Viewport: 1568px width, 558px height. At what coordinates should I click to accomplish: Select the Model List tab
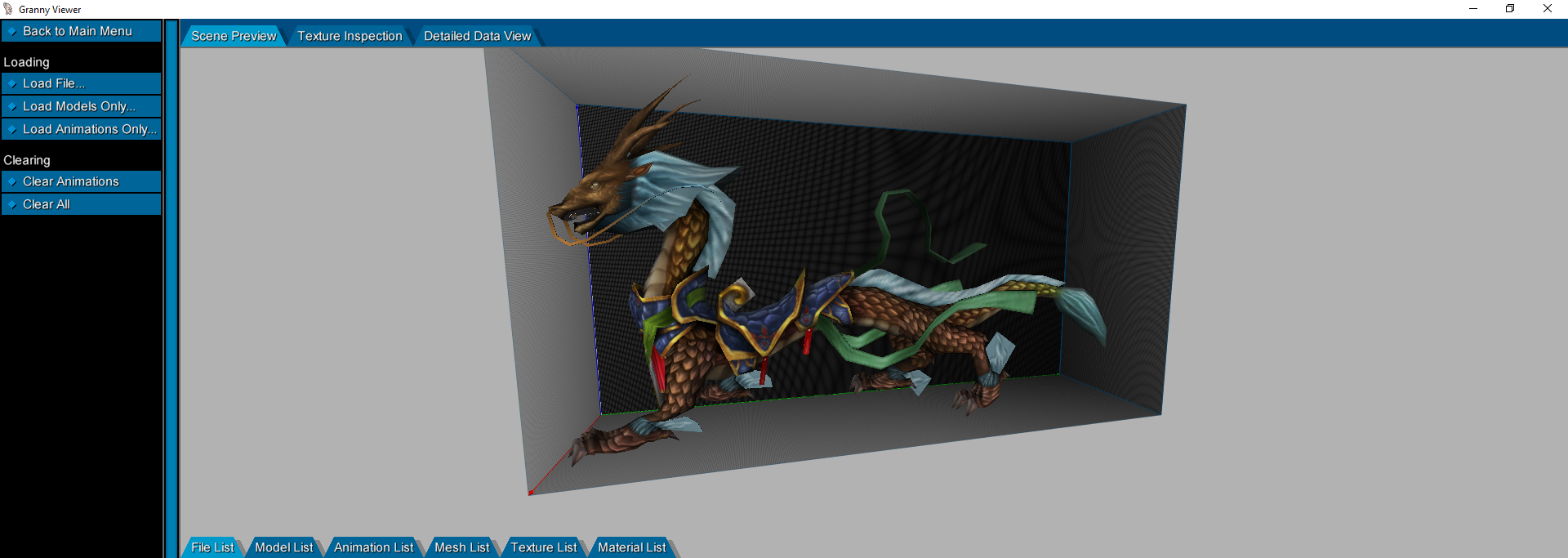pos(283,547)
